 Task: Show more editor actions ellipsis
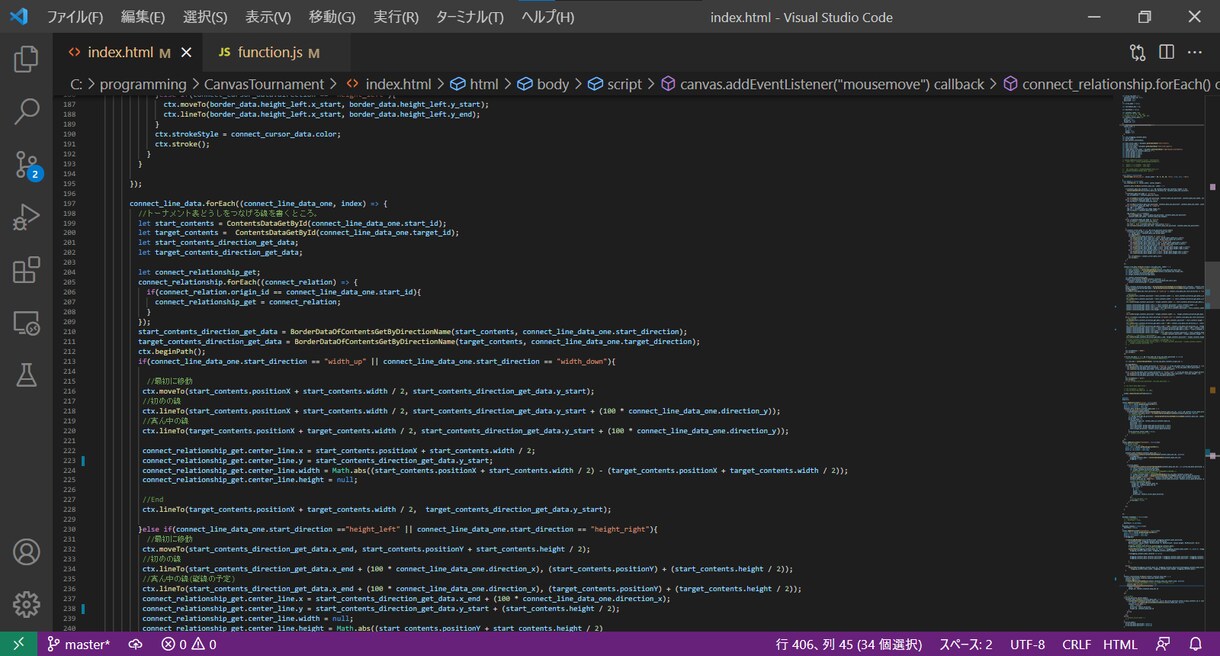click(1195, 52)
